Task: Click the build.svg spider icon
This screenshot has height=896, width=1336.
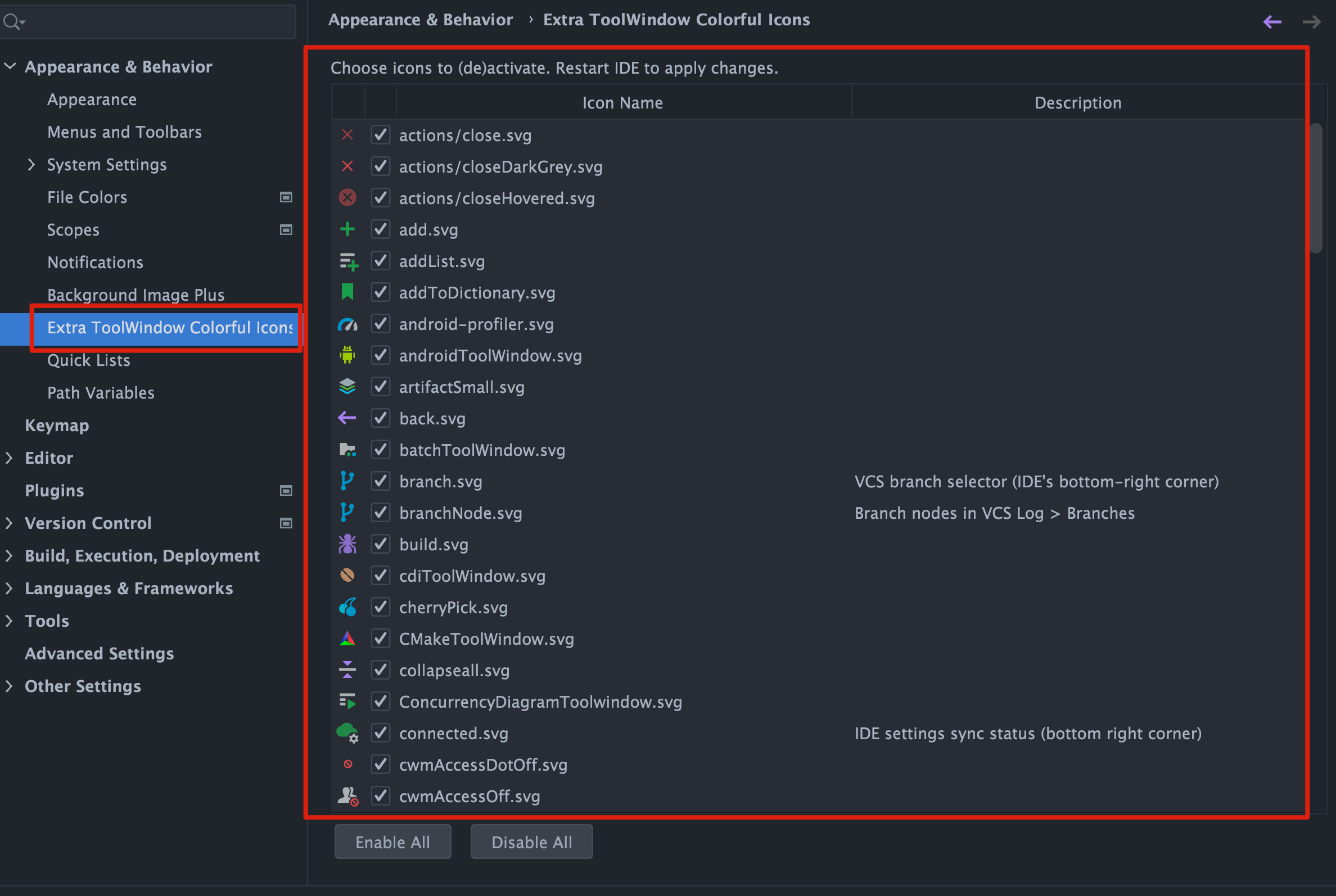Action: coord(347,545)
